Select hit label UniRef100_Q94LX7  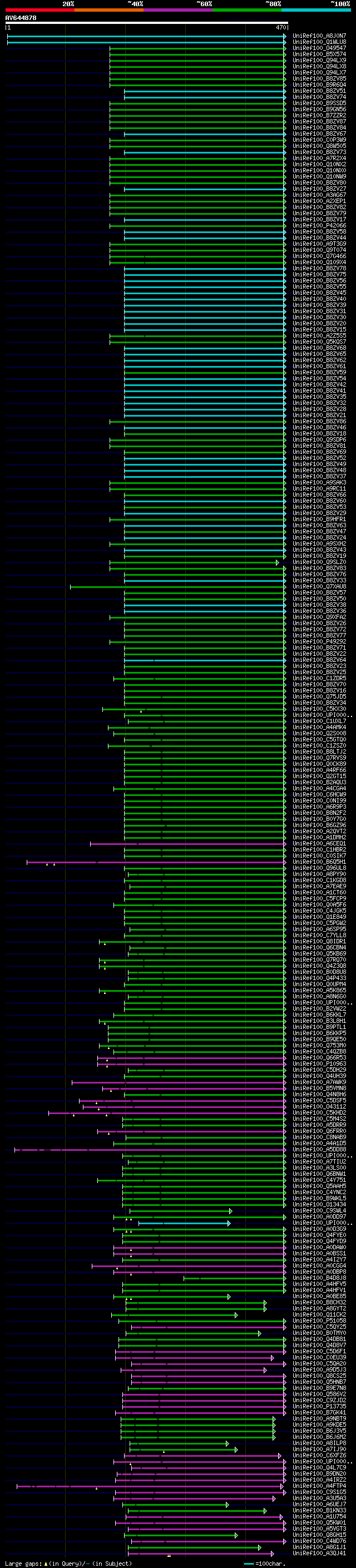319,72
